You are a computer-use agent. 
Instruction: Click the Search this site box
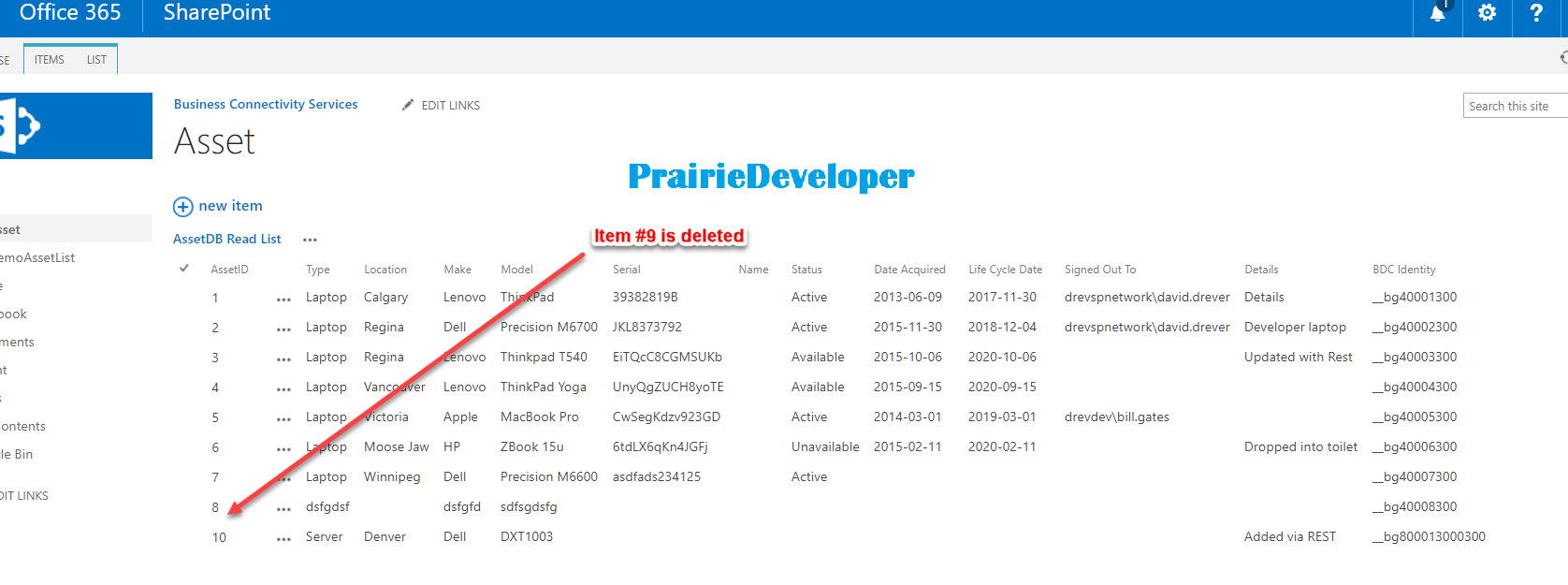point(1515,106)
